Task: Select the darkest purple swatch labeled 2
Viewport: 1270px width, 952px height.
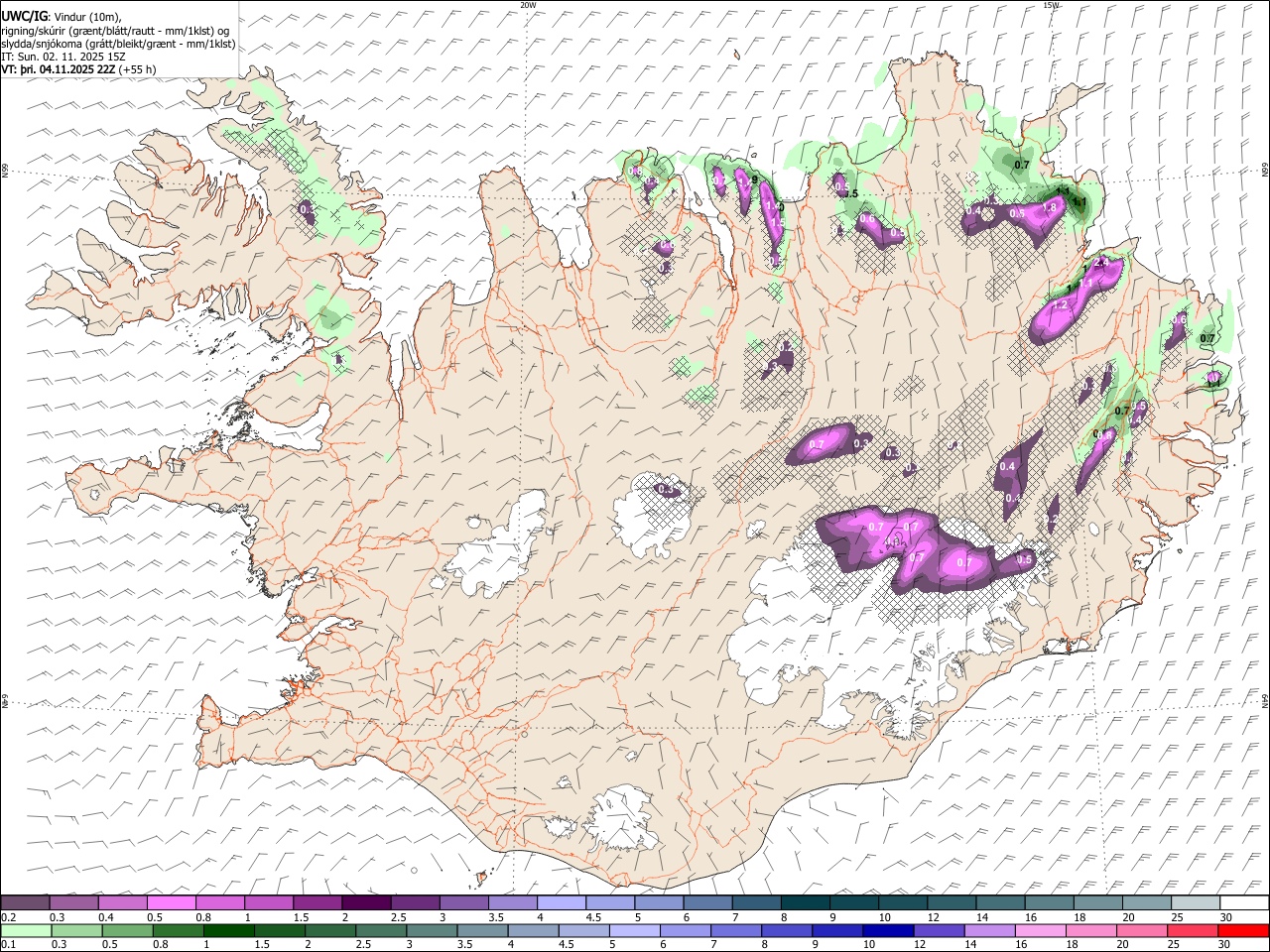Action: coord(366,902)
